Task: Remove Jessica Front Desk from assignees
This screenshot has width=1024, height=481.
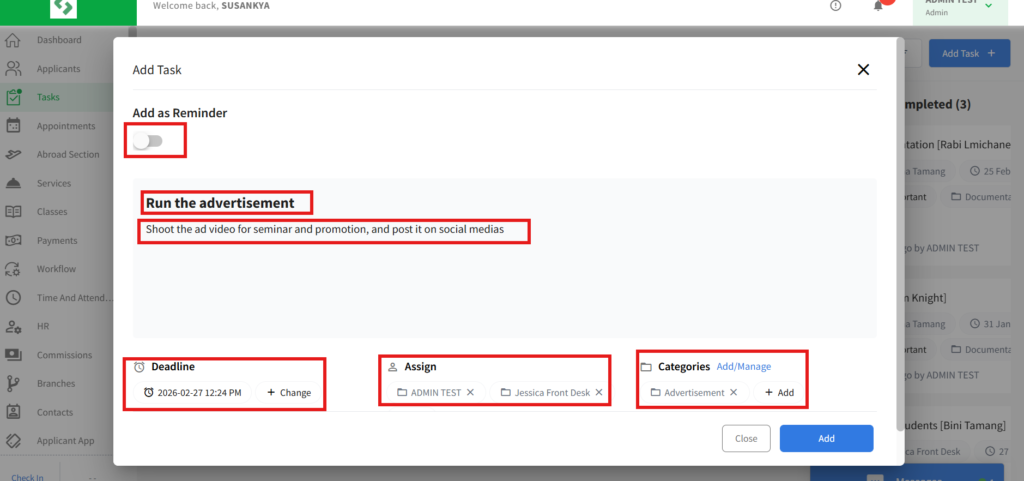Action: pos(599,393)
